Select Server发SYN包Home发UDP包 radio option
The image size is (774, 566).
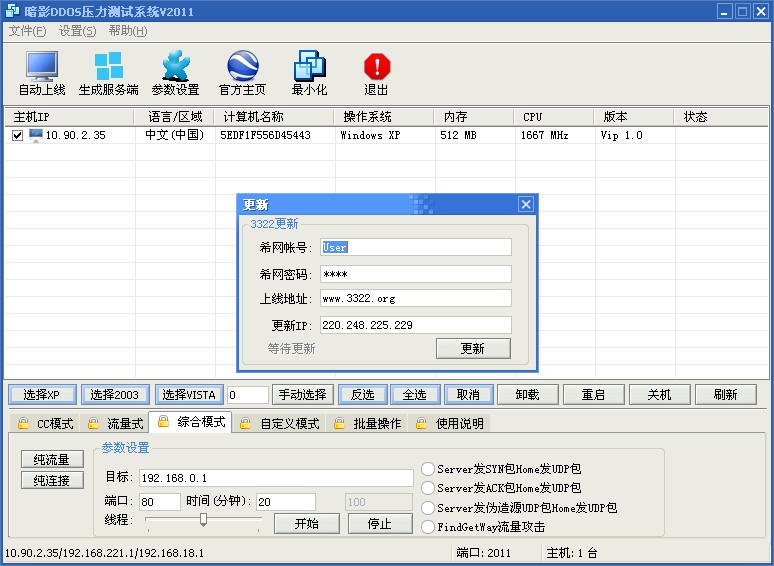[428, 469]
